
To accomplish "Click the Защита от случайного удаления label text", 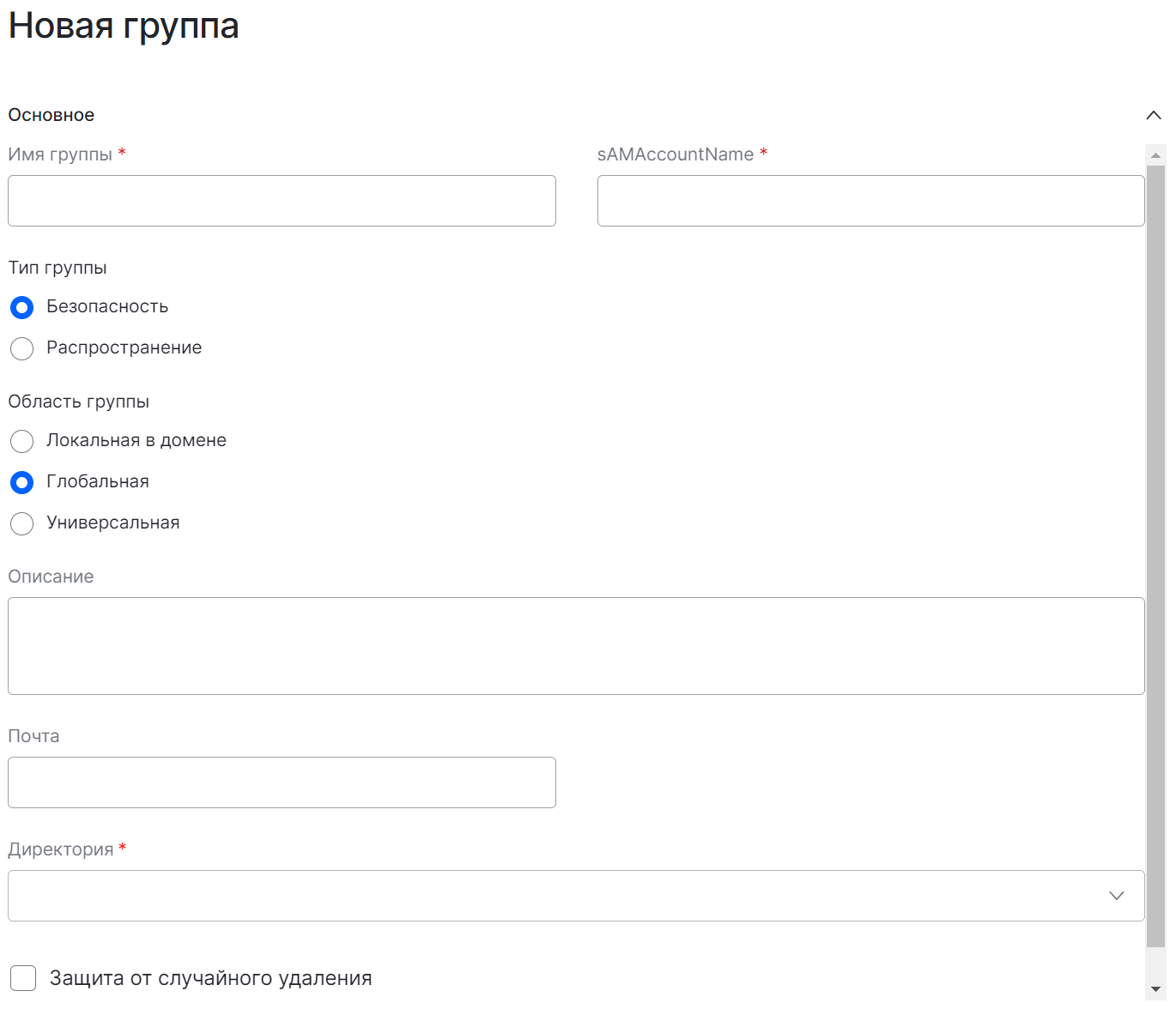I will (x=210, y=978).
